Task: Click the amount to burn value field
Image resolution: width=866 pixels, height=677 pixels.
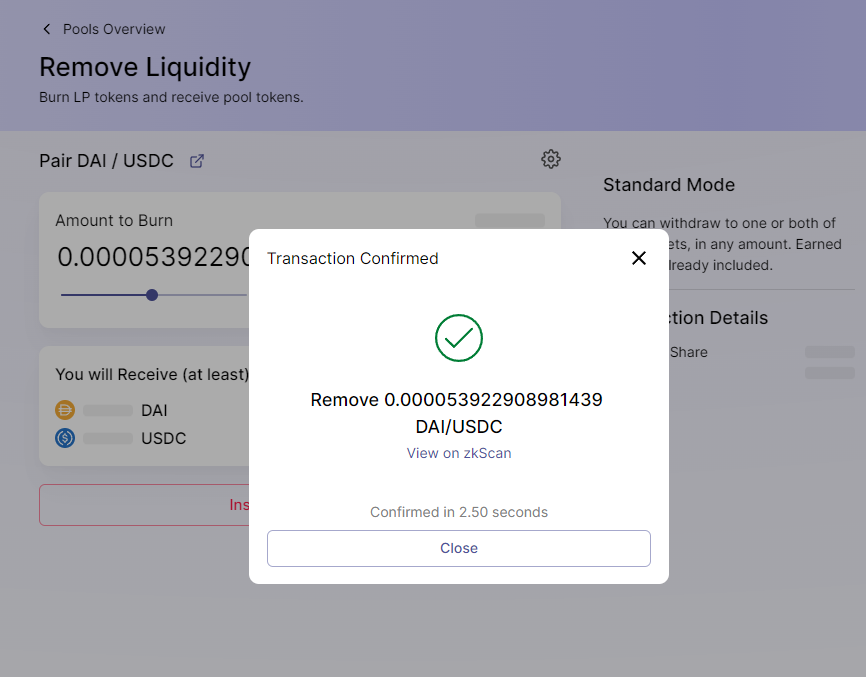Action: [154, 257]
